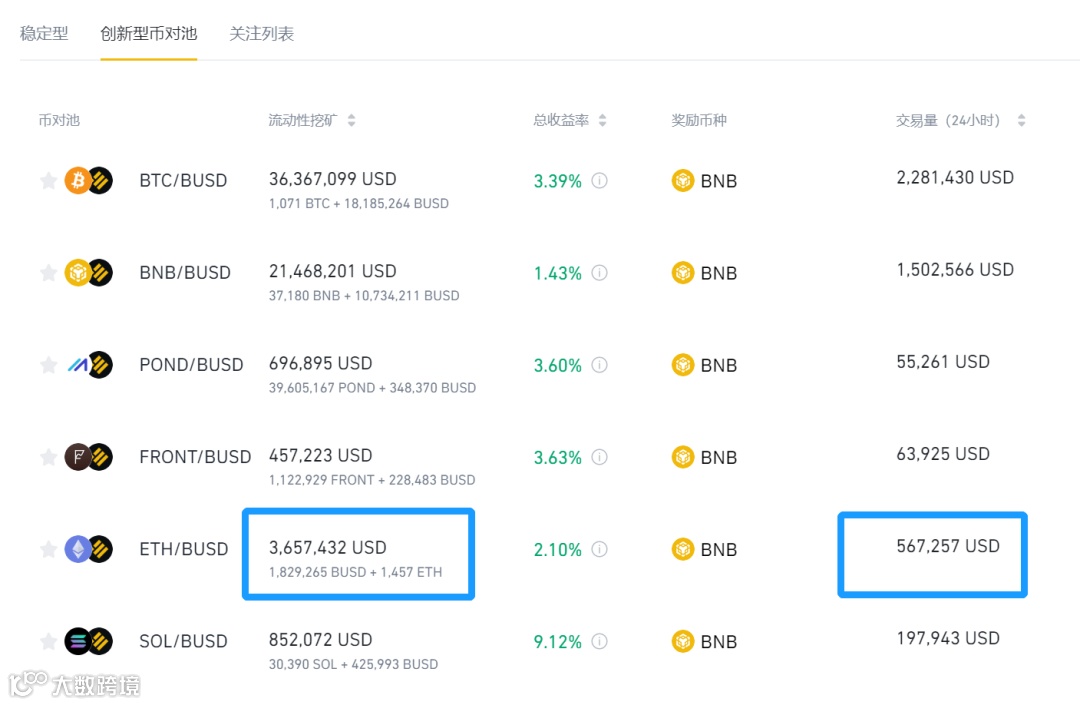Screen dimensions: 1080x705
Task: Select liquidity value 852,072 USD
Action: coord(320,640)
